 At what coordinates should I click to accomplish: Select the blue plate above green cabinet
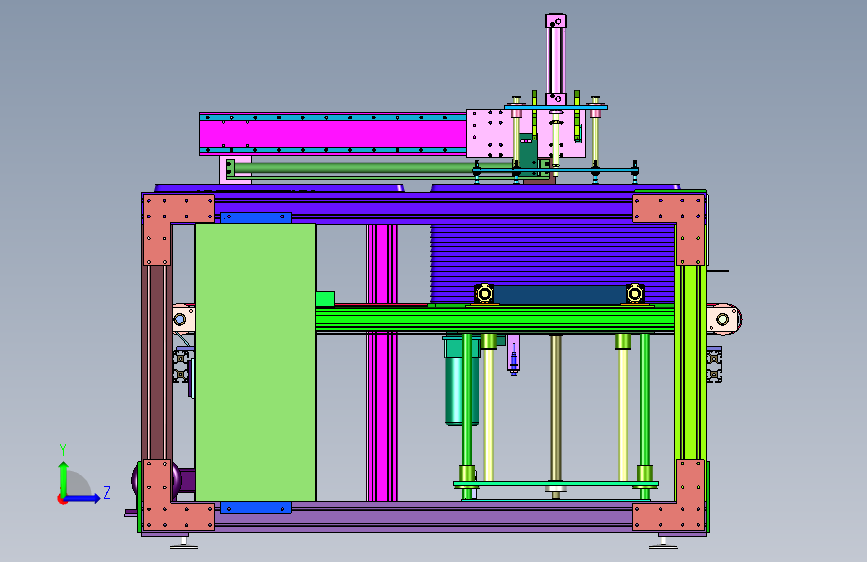256,218
